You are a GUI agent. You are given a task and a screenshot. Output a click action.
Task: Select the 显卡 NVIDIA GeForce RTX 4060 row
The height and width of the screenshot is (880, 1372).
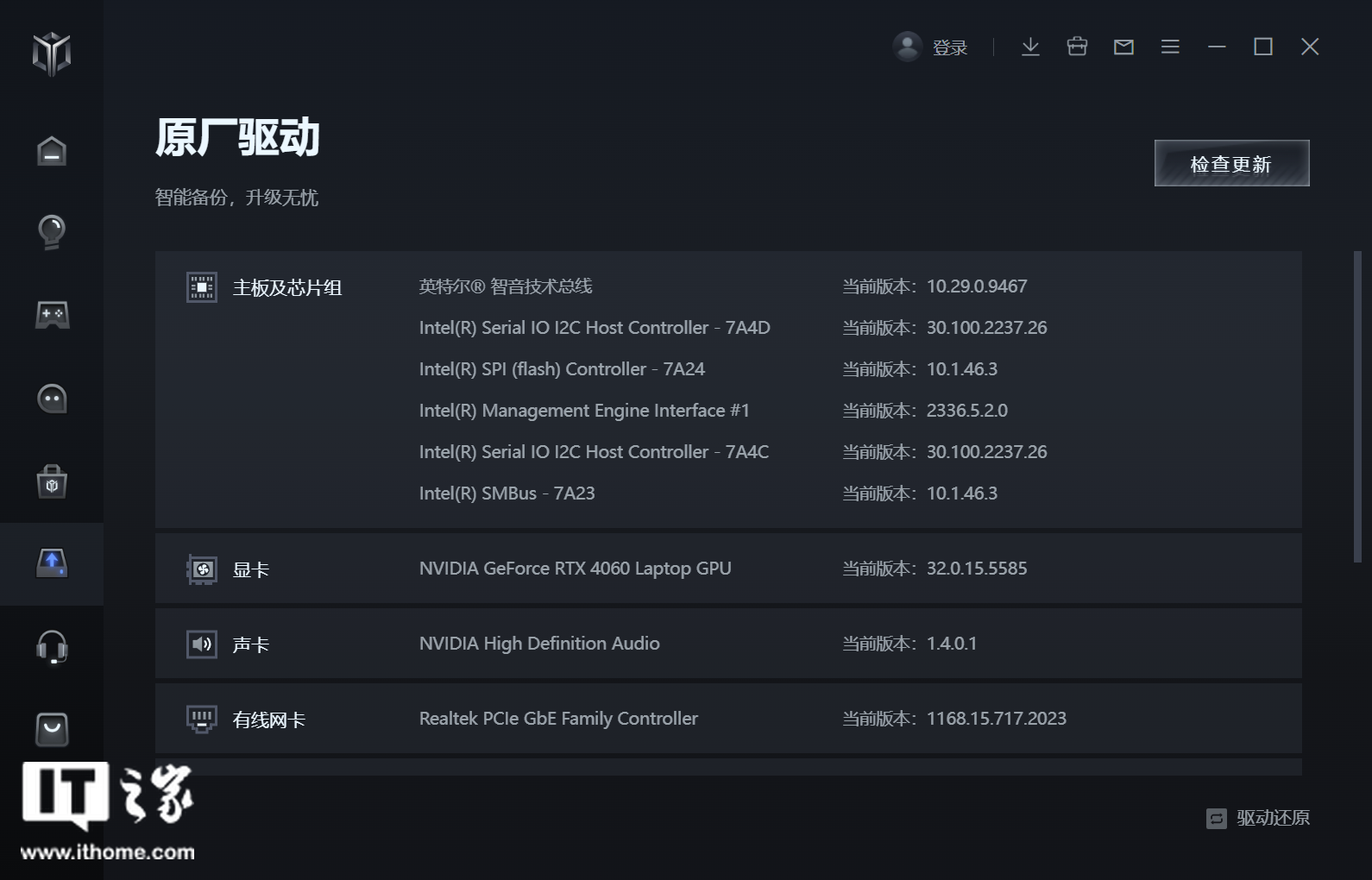[727, 569]
